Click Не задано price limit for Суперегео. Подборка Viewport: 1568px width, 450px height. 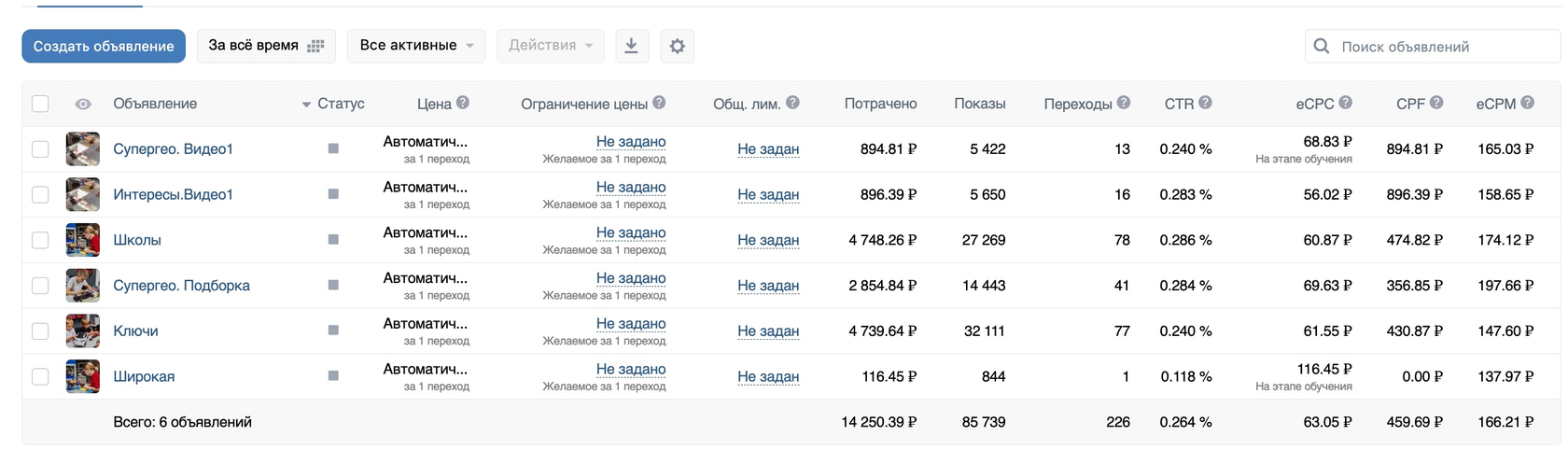tap(631, 278)
